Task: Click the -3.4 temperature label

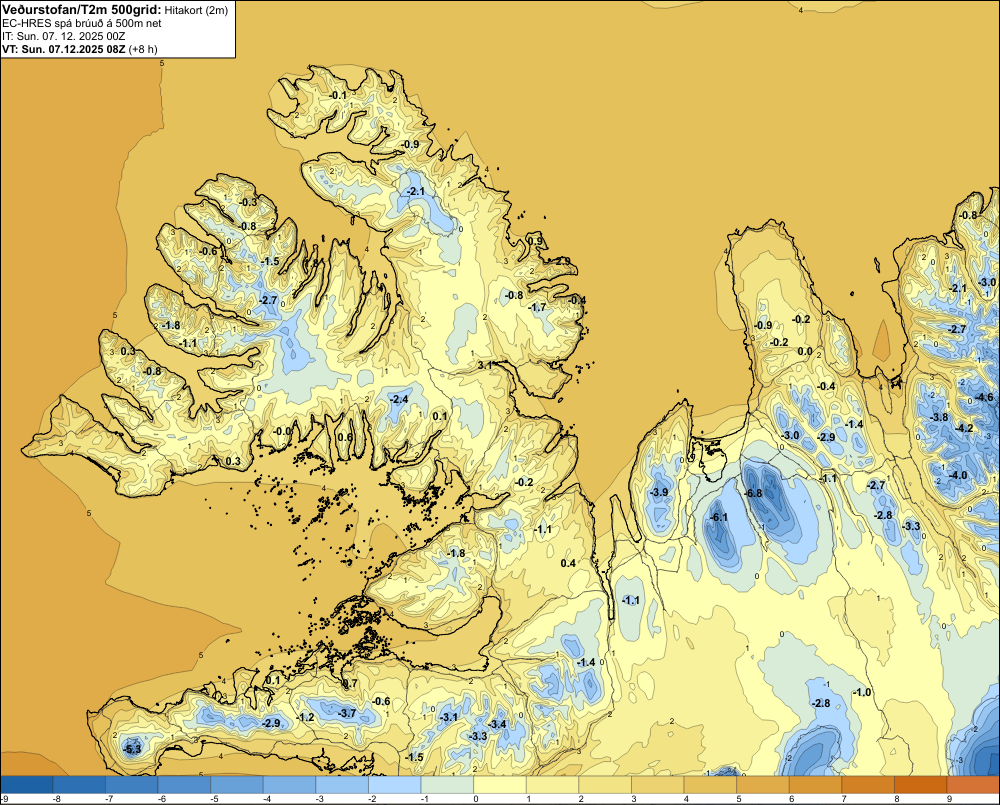Action: (x=497, y=724)
